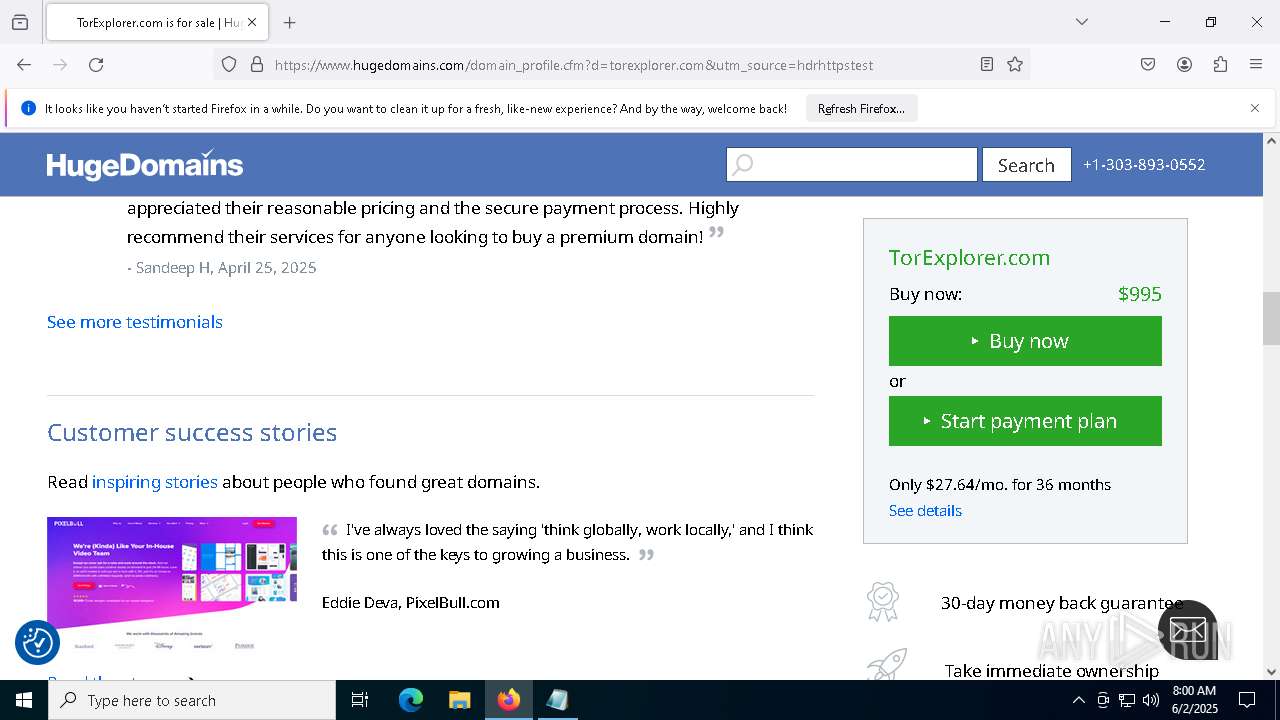Call the +1-303-893-0552 phone link
The image size is (1280, 720).
1144,165
